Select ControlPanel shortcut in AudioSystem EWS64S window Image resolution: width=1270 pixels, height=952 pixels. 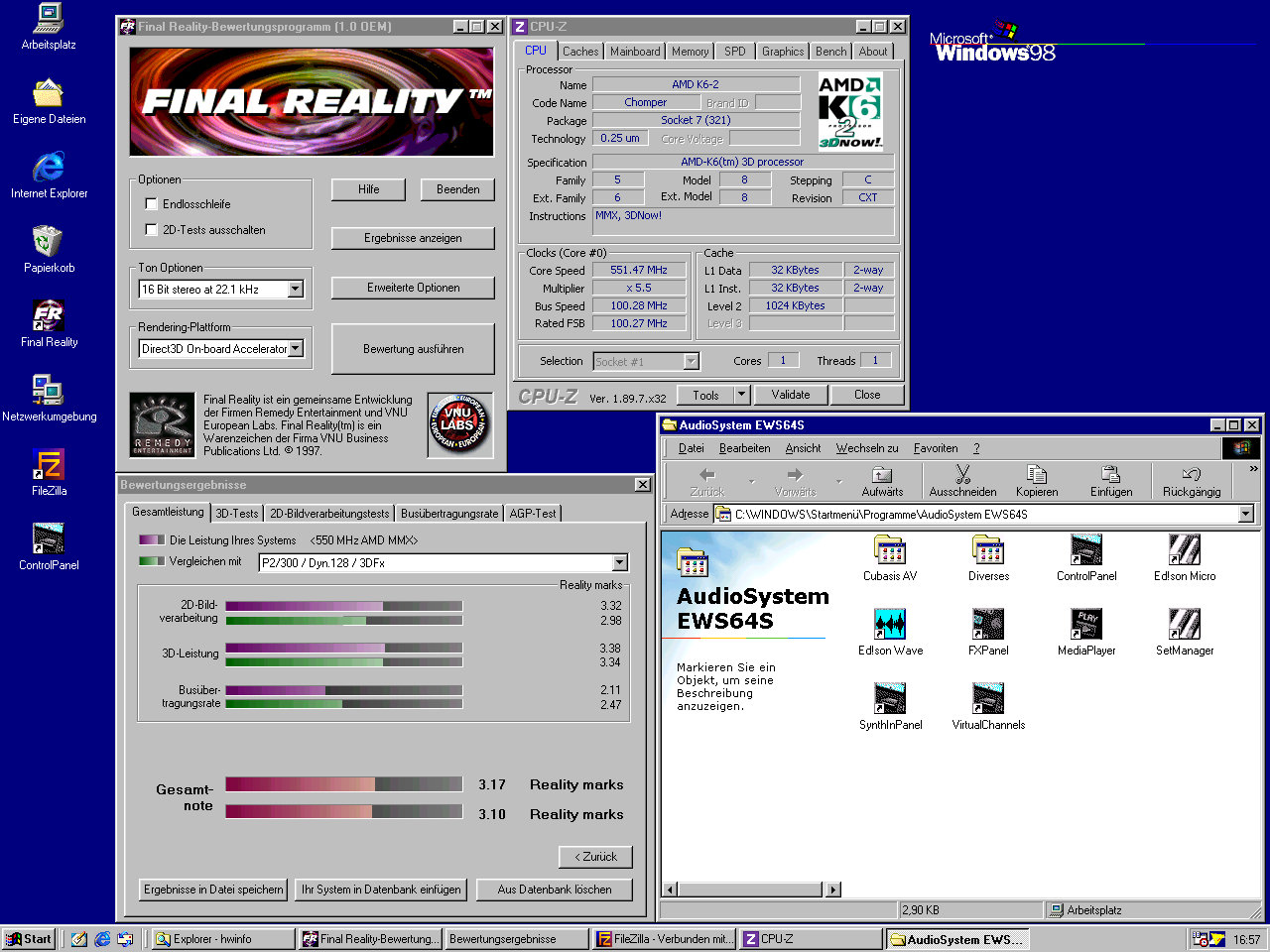1086,549
